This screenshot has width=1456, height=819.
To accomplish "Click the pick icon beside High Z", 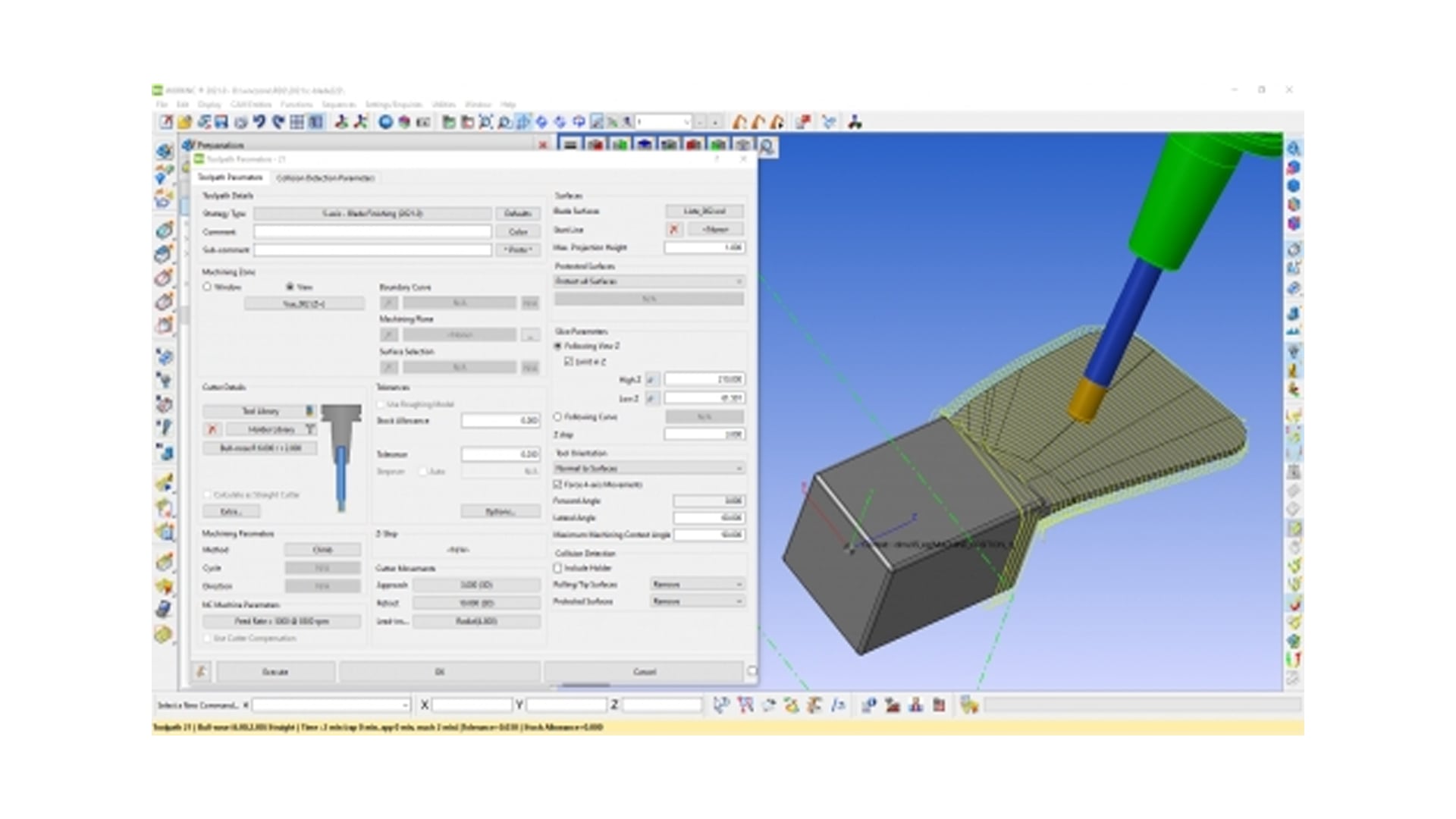I will click(651, 379).
